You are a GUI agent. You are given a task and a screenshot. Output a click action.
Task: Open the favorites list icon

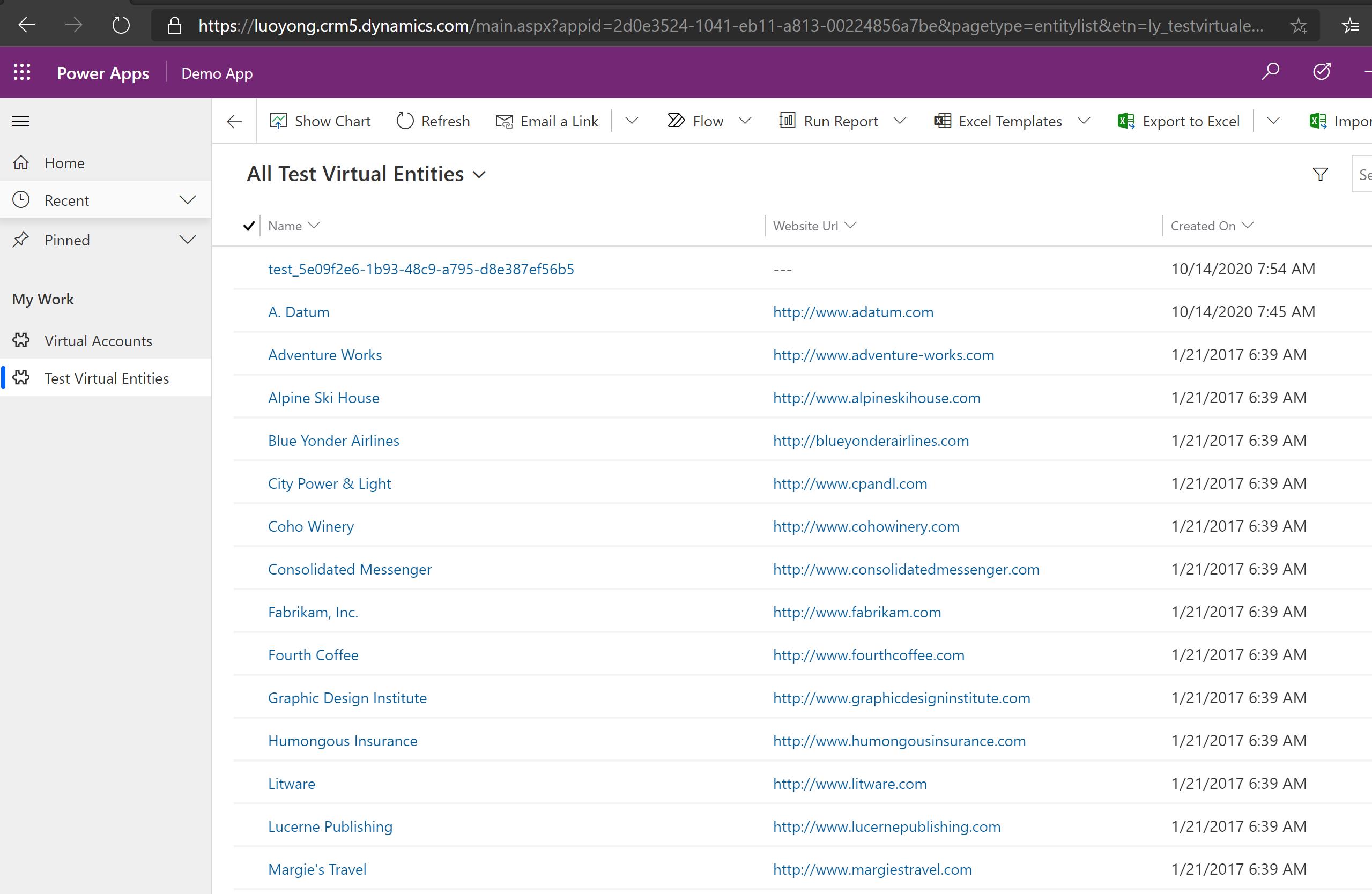1350,25
